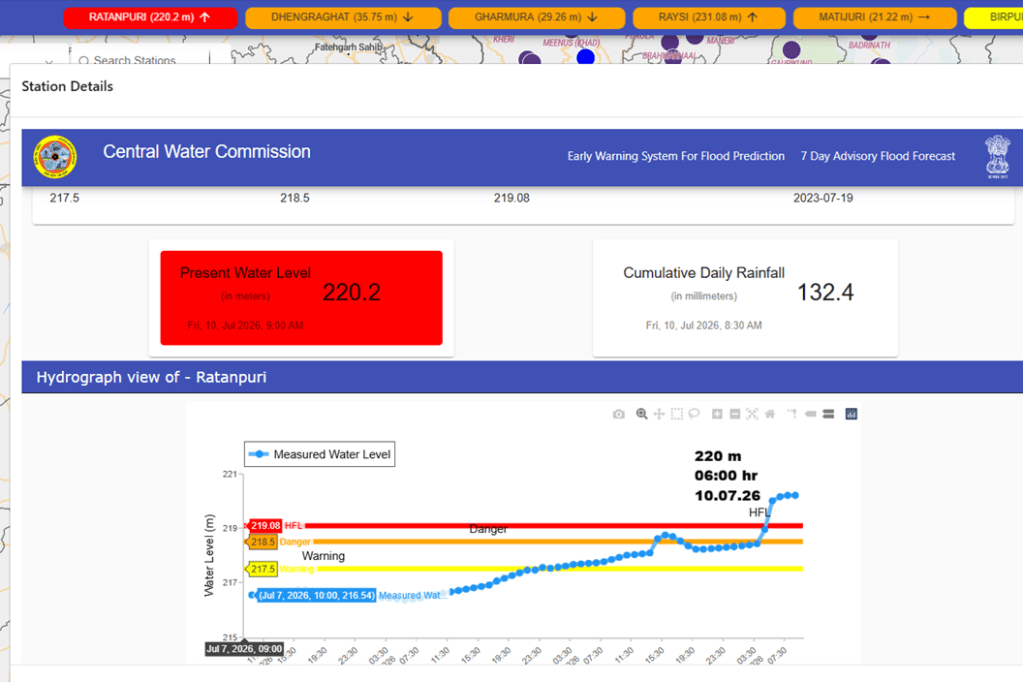Image resolution: width=1023 pixels, height=682 pixels.
Task: Click the blue map marker under MEENUS (KHAD)
Action: (x=586, y=57)
